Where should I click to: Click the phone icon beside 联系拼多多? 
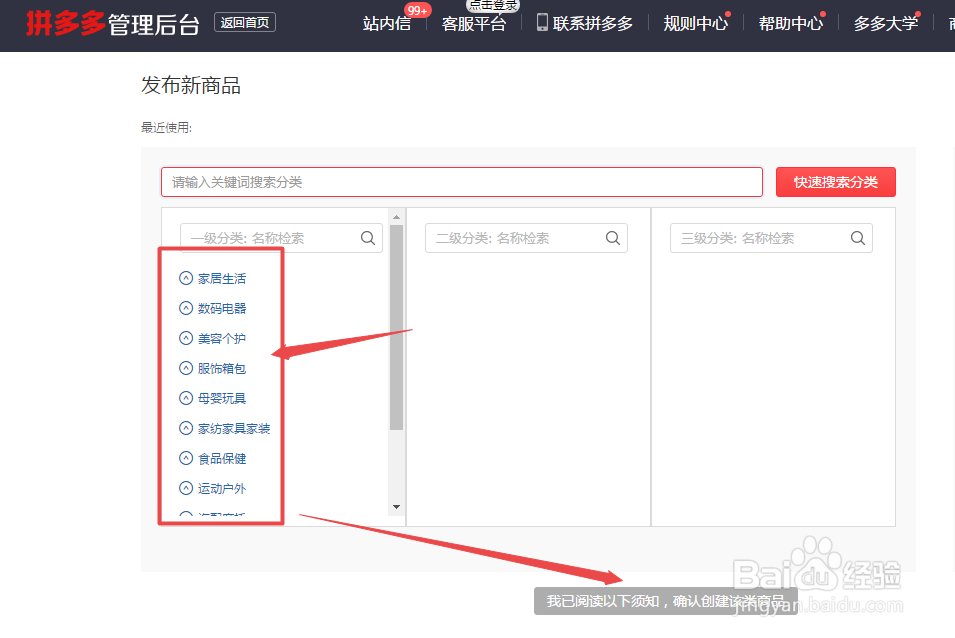click(x=542, y=23)
